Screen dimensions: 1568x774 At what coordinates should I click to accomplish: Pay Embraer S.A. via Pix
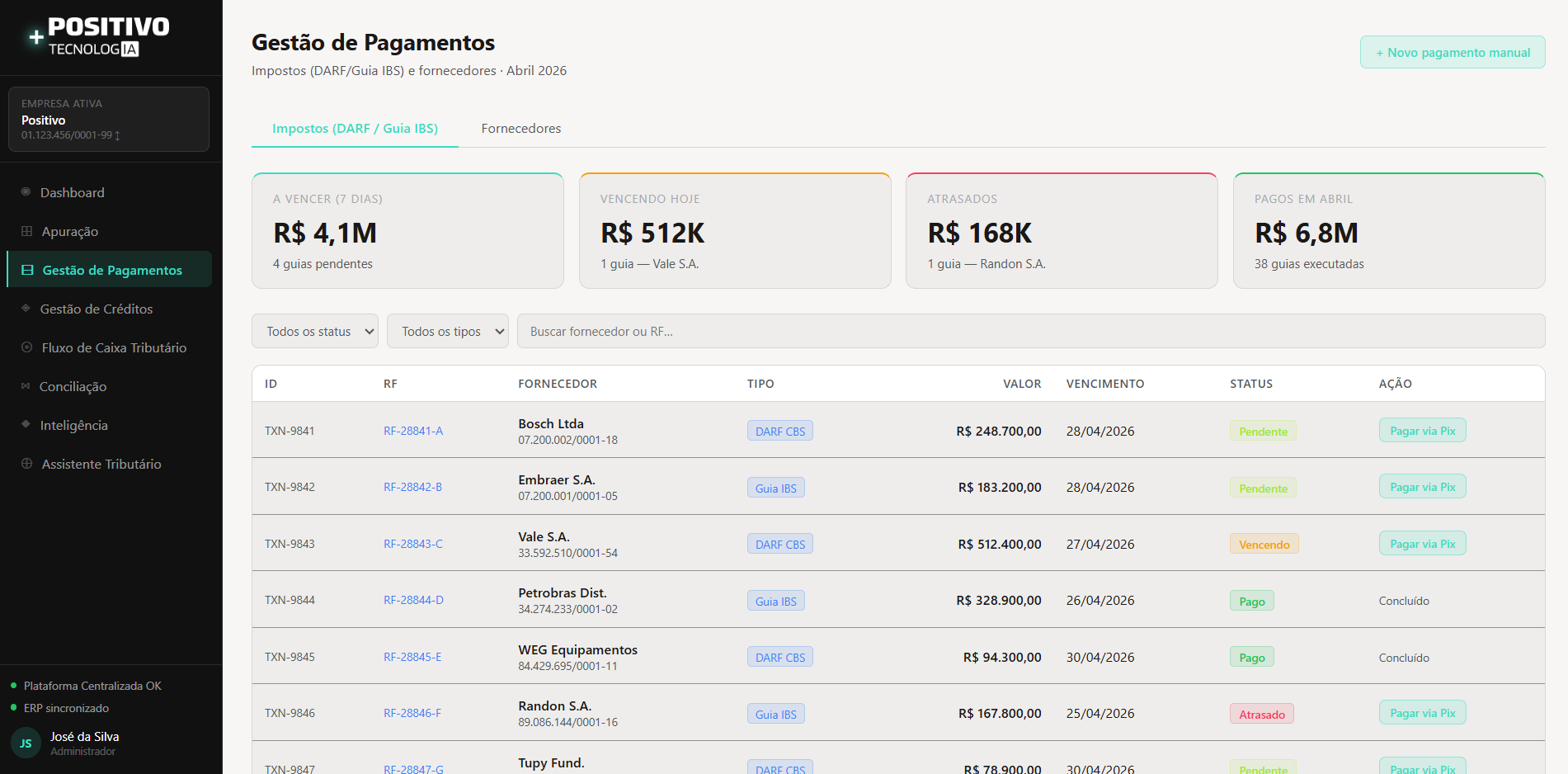1423,486
